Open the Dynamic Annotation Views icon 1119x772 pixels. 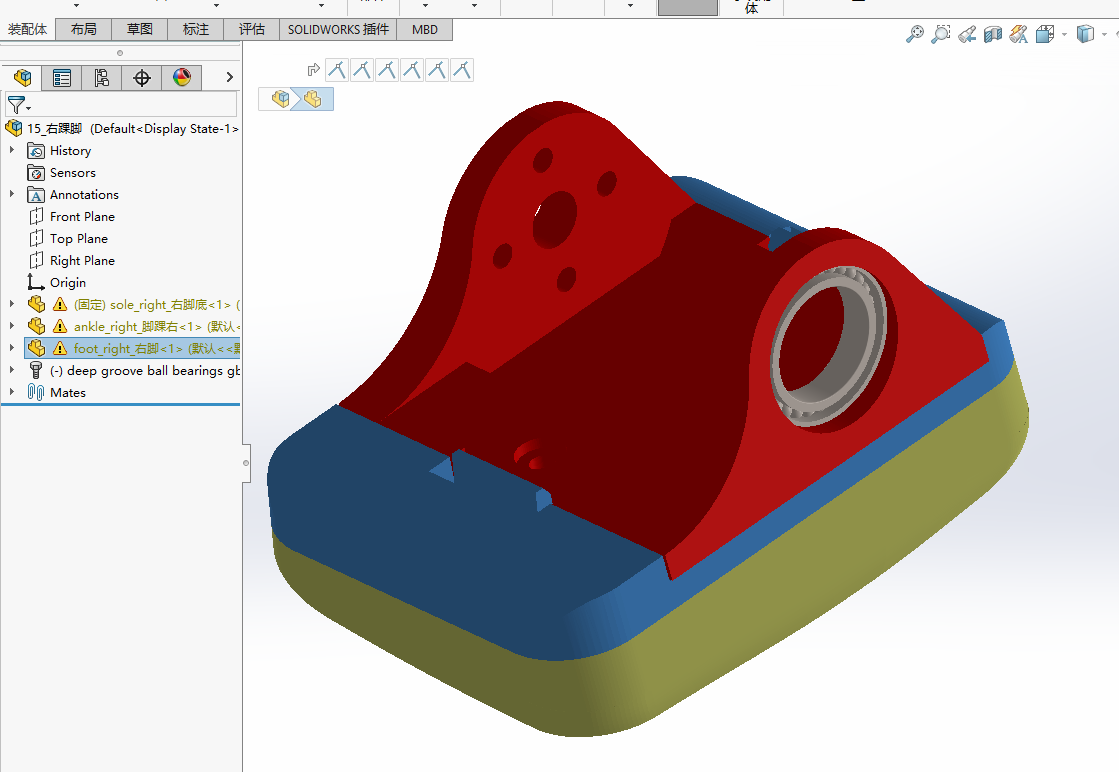coord(1018,34)
